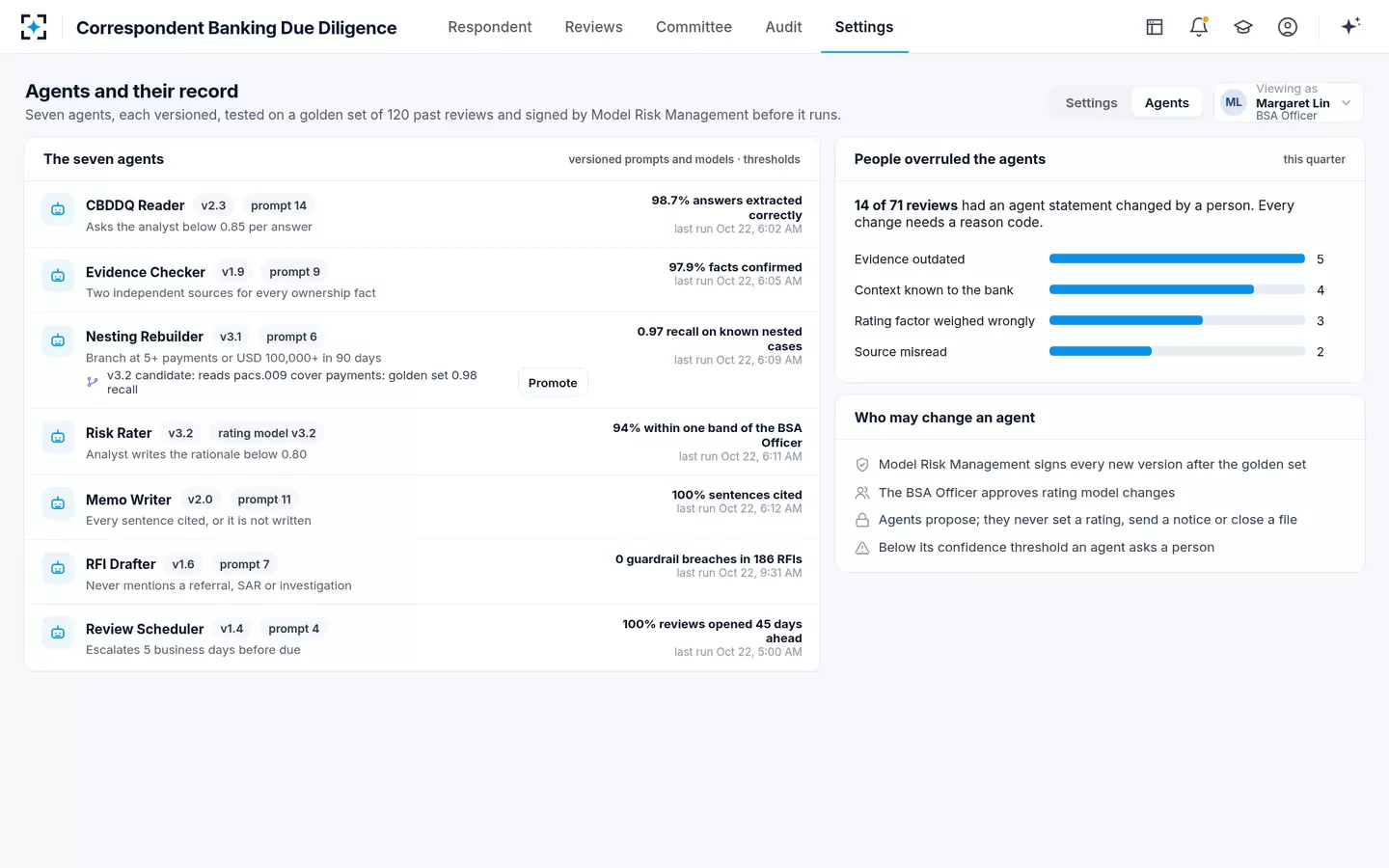Click the Context known to the bank bar
The image size is (1389, 868).
pyautogui.click(x=1177, y=289)
